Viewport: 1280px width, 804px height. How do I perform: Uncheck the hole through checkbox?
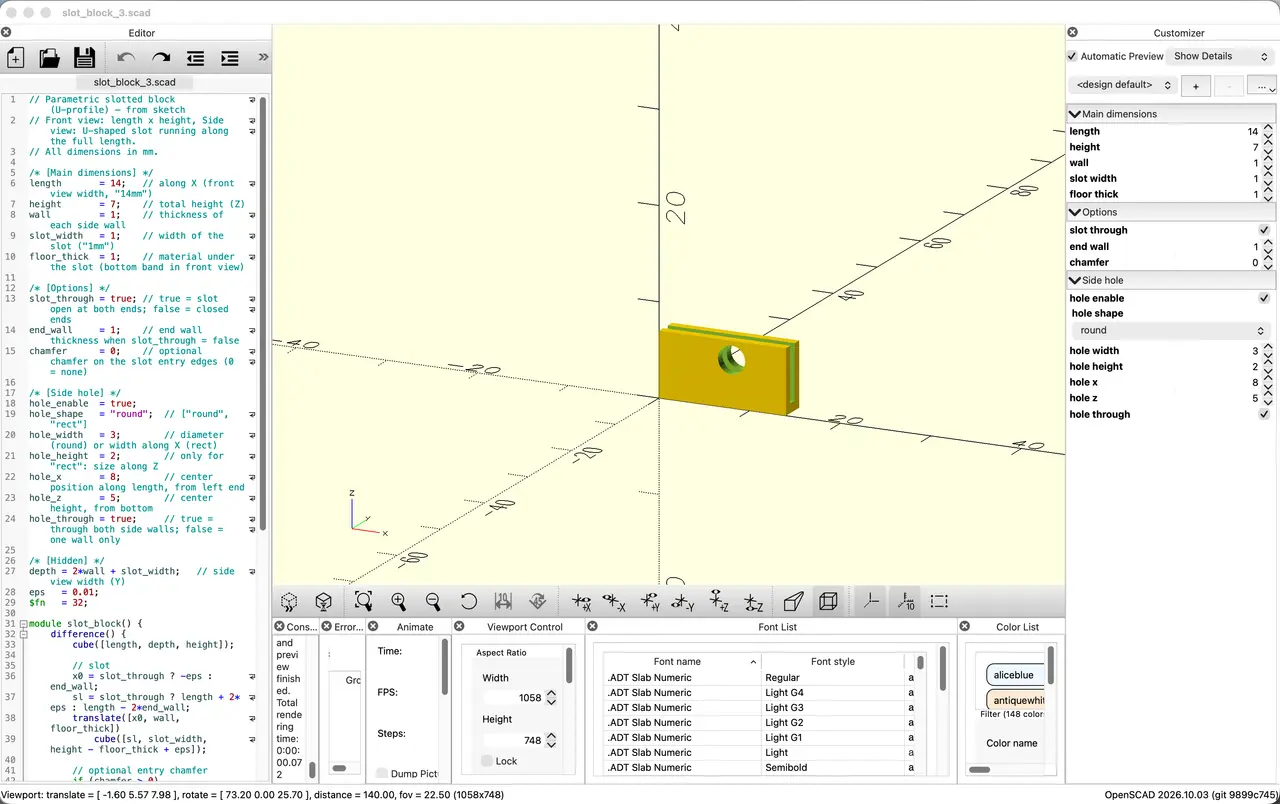(1264, 414)
